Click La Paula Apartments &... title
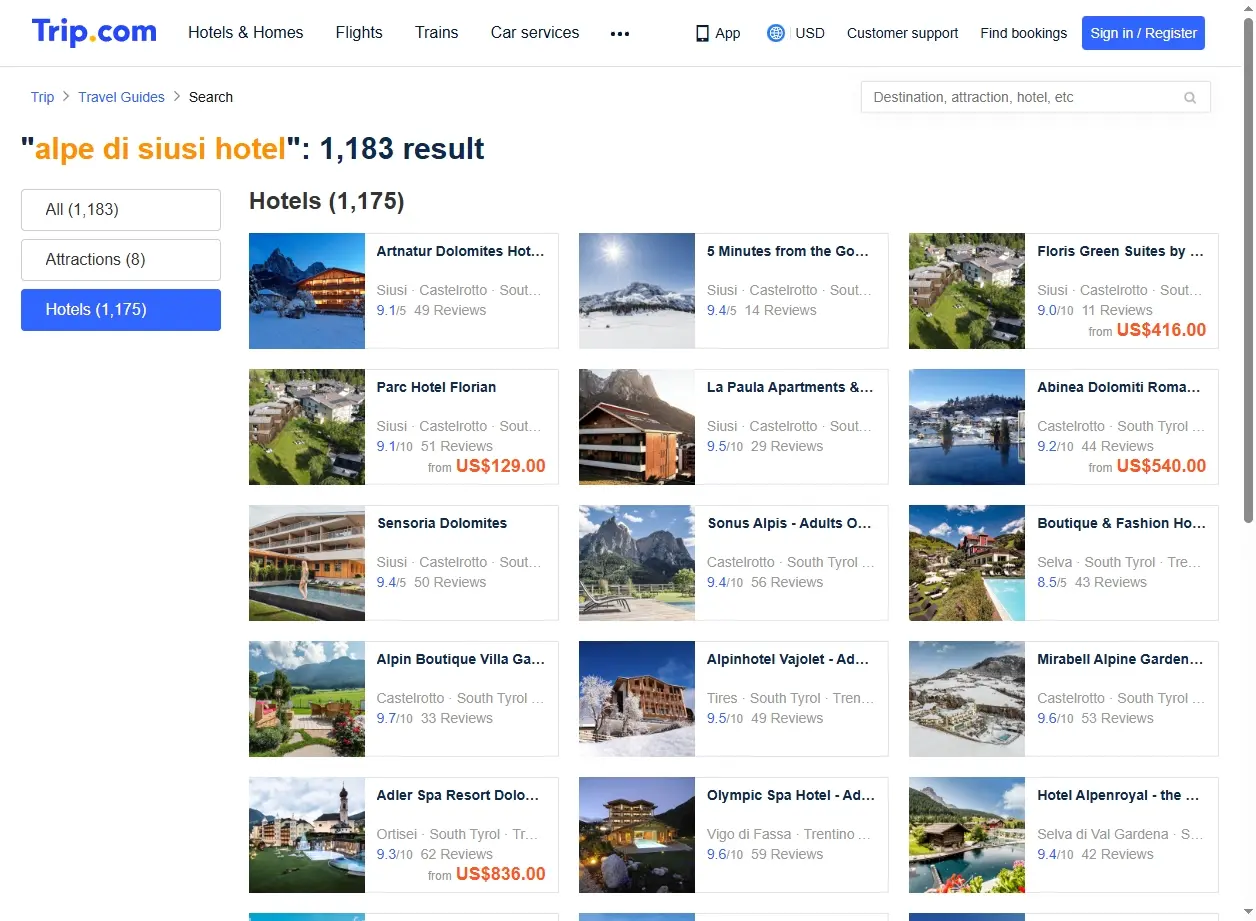The height and width of the screenshot is (921, 1256). 790,387
